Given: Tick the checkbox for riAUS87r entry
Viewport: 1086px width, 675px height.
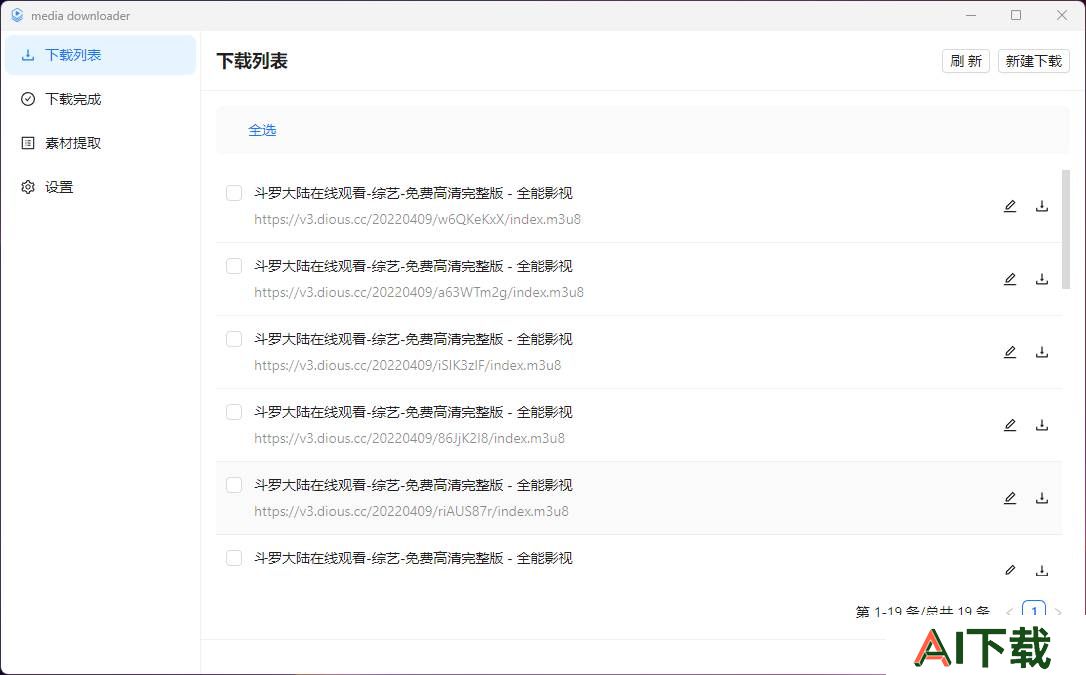Looking at the screenshot, I should (x=234, y=485).
